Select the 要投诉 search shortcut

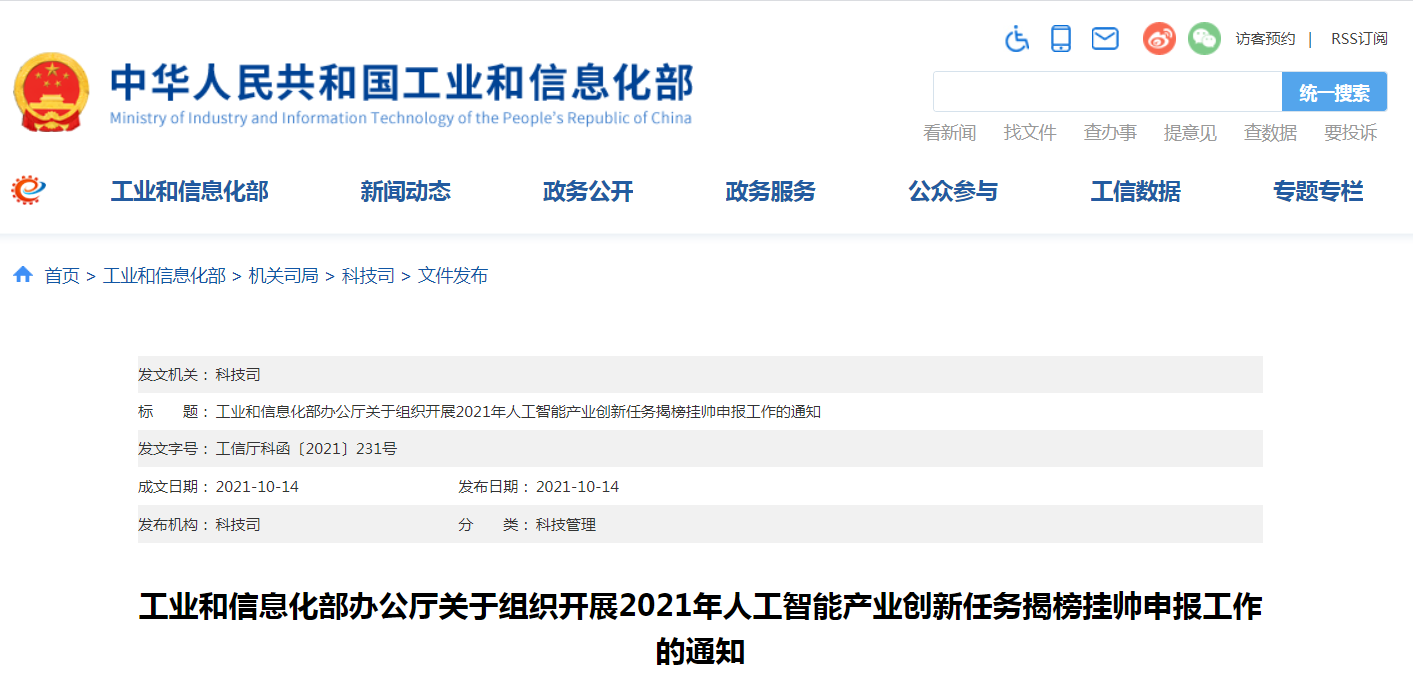pyautogui.click(x=1350, y=132)
